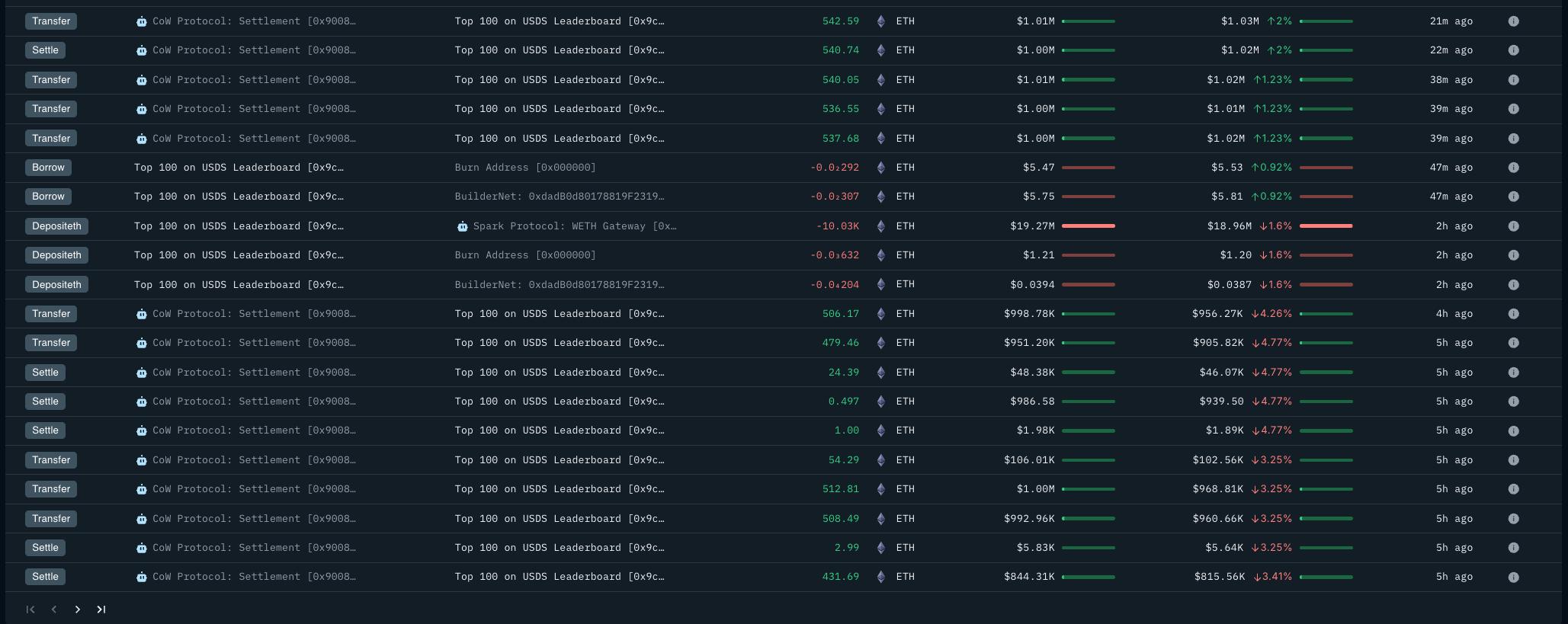Open Spark Protocol: WETH Gateway address link
This screenshot has width=1568, height=624.
coord(574,226)
